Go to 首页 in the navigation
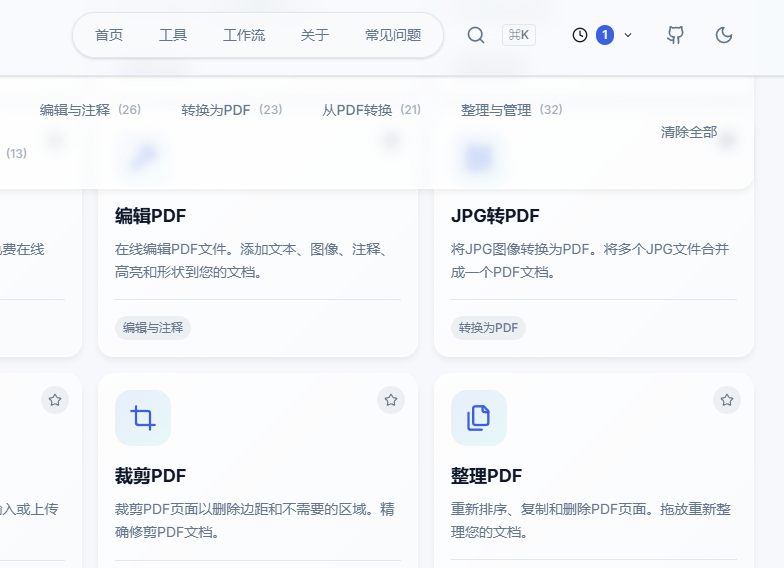The image size is (784, 568). pos(109,35)
